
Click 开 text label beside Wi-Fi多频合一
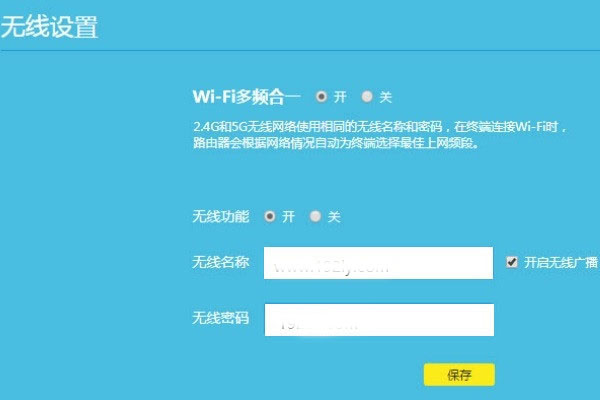pyautogui.click(x=340, y=97)
